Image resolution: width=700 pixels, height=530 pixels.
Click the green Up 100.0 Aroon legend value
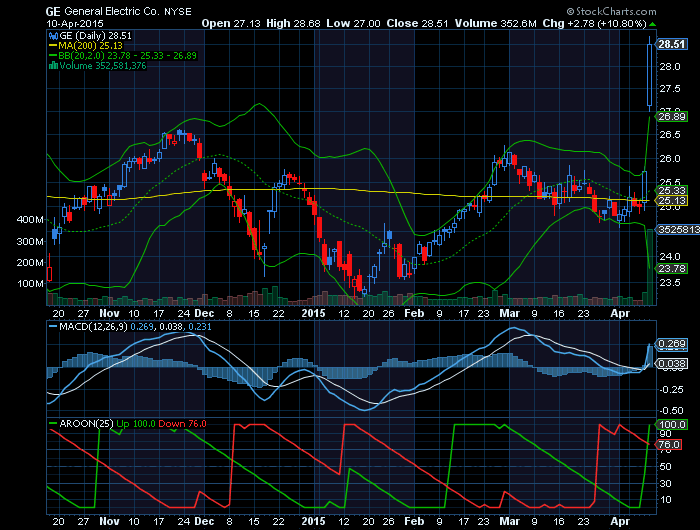[136, 424]
